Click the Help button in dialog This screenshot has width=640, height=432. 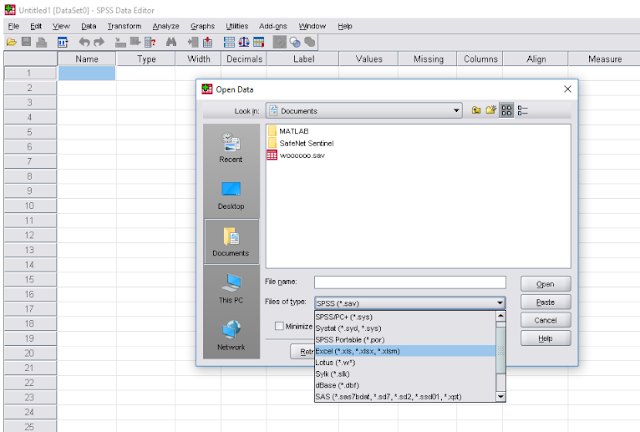[545, 338]
